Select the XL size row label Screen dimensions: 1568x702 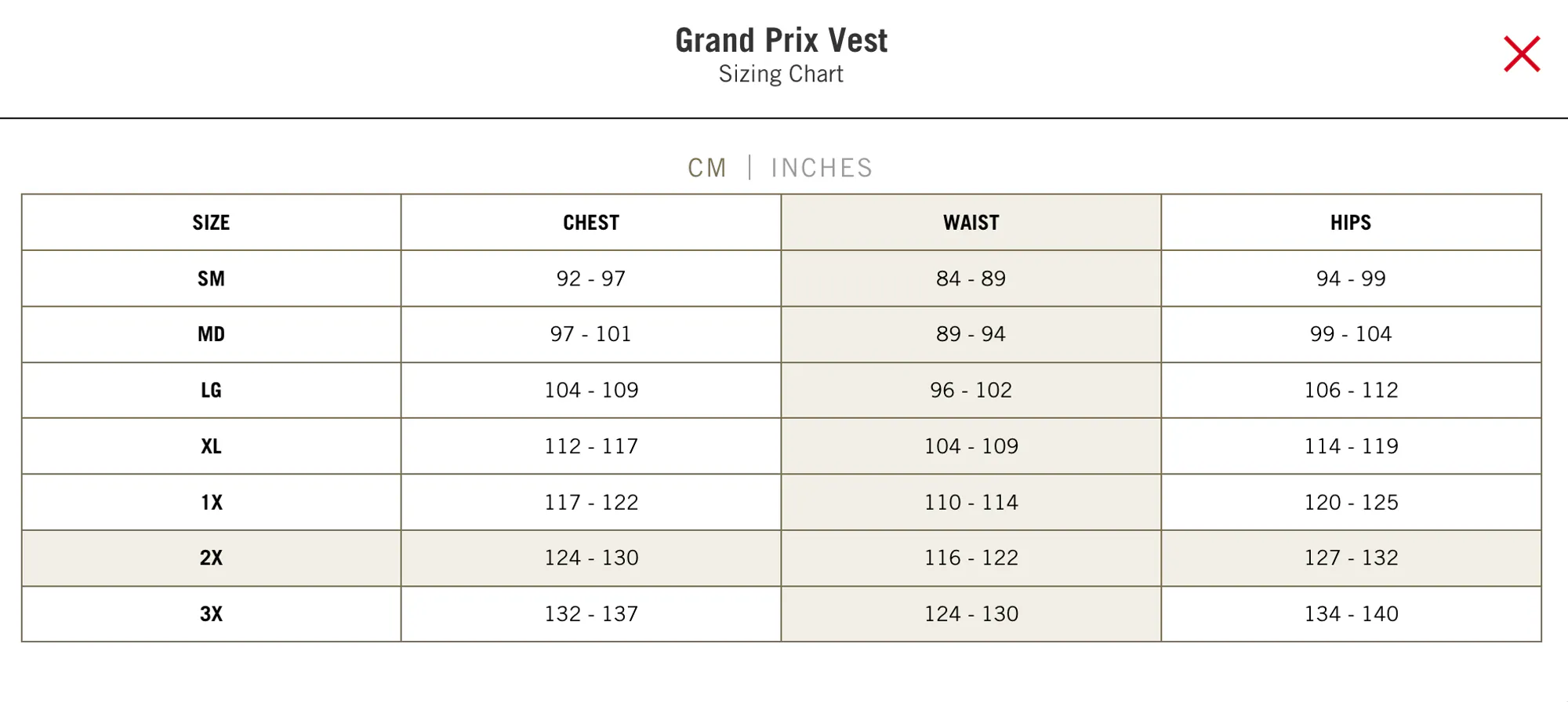(212, 446)
